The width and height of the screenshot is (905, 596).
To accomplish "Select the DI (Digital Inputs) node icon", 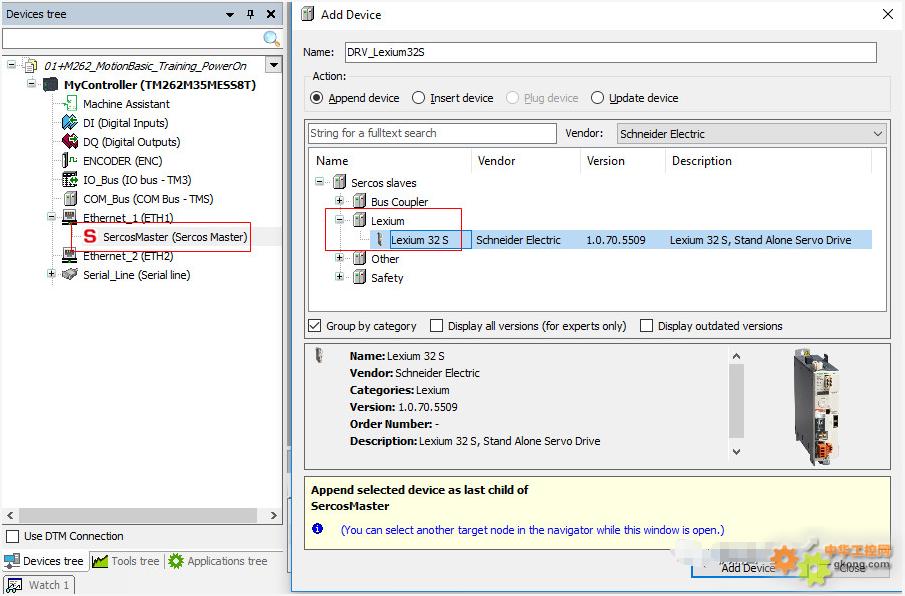I will (70, 123).
